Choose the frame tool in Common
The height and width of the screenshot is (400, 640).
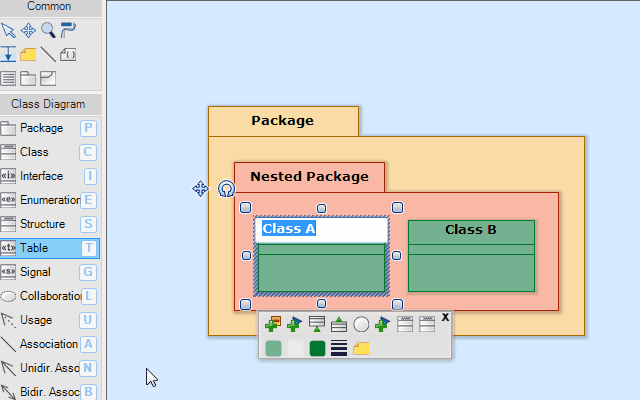[48, 78]
